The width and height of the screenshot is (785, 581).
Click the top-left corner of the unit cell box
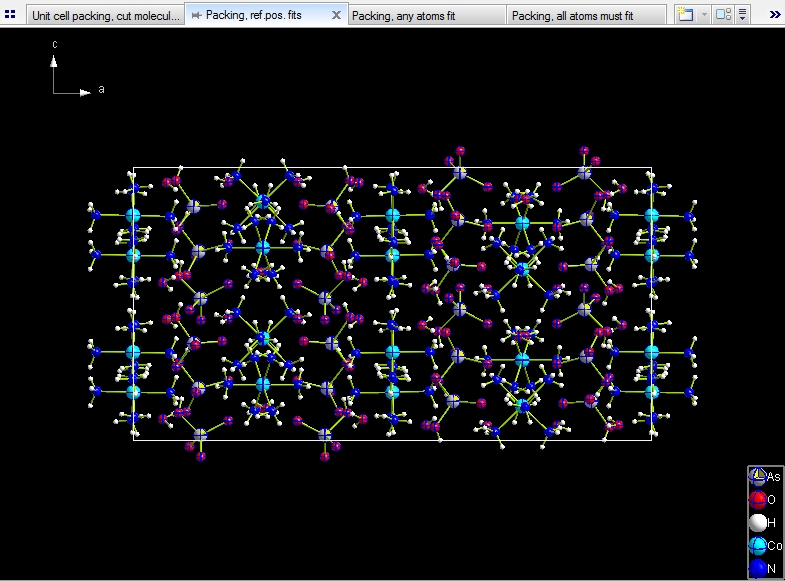(x=134, y=168)
